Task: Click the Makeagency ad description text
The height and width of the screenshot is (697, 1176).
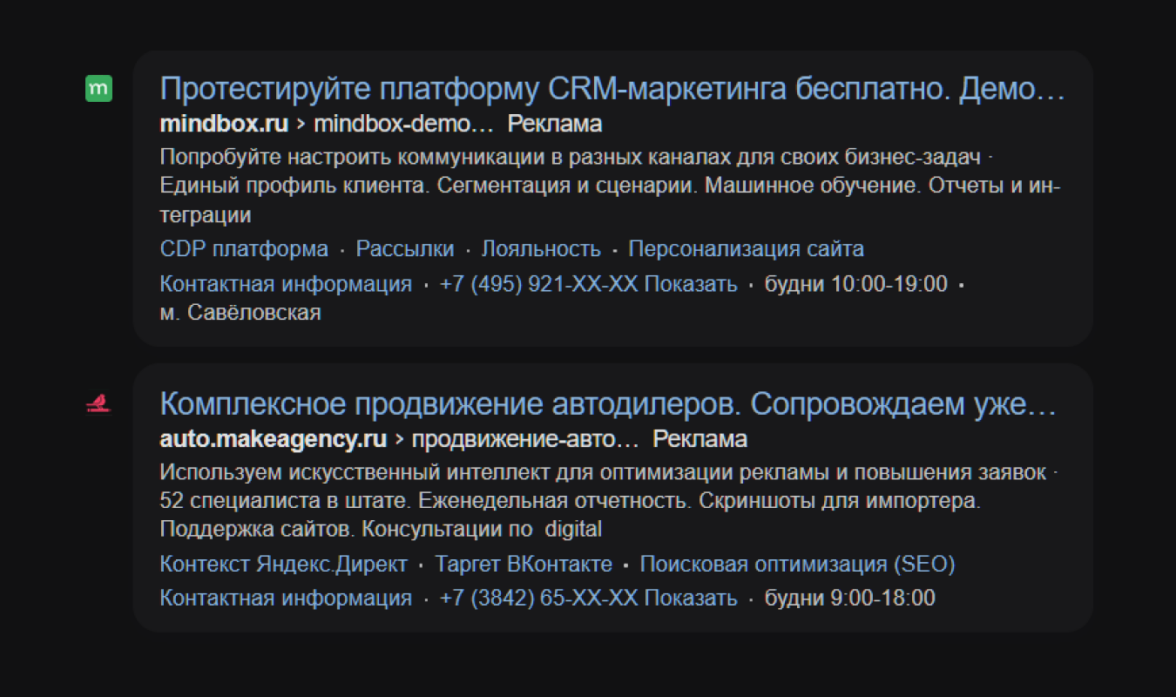Action: pyautogui.click(x=608, y=500)
